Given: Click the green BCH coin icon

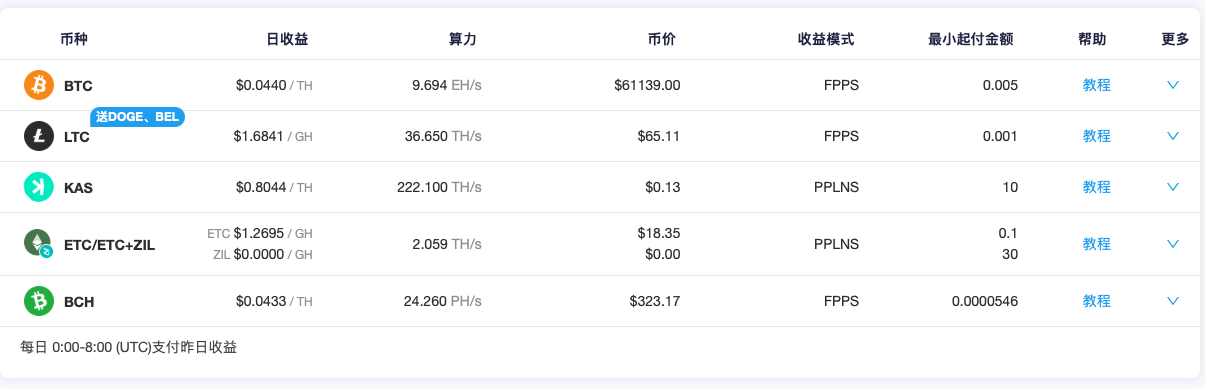Looking at the screenshot, I should tap(39, 301).
